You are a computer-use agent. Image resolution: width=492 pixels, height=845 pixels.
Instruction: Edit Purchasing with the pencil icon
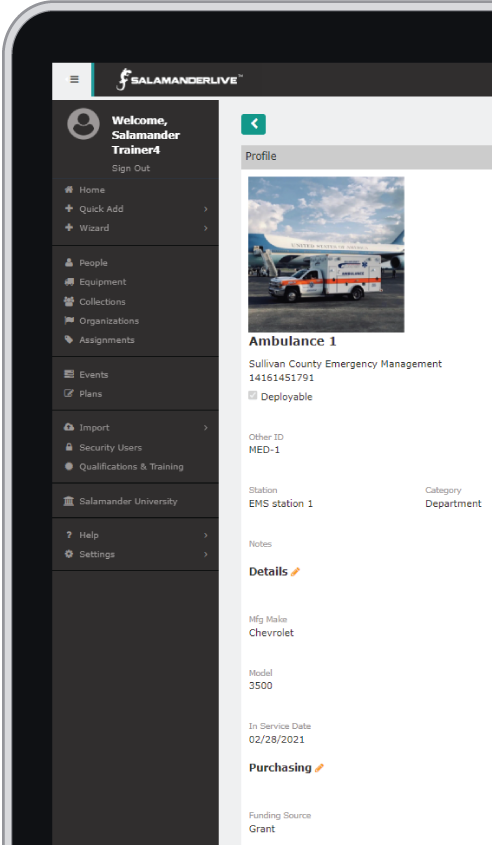pos(319,768)
